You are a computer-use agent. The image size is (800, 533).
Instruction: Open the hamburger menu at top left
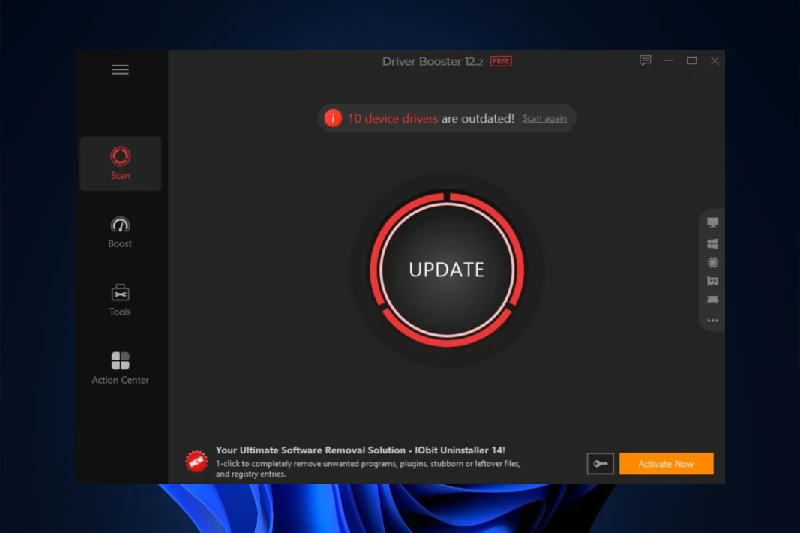pos(120,70)
